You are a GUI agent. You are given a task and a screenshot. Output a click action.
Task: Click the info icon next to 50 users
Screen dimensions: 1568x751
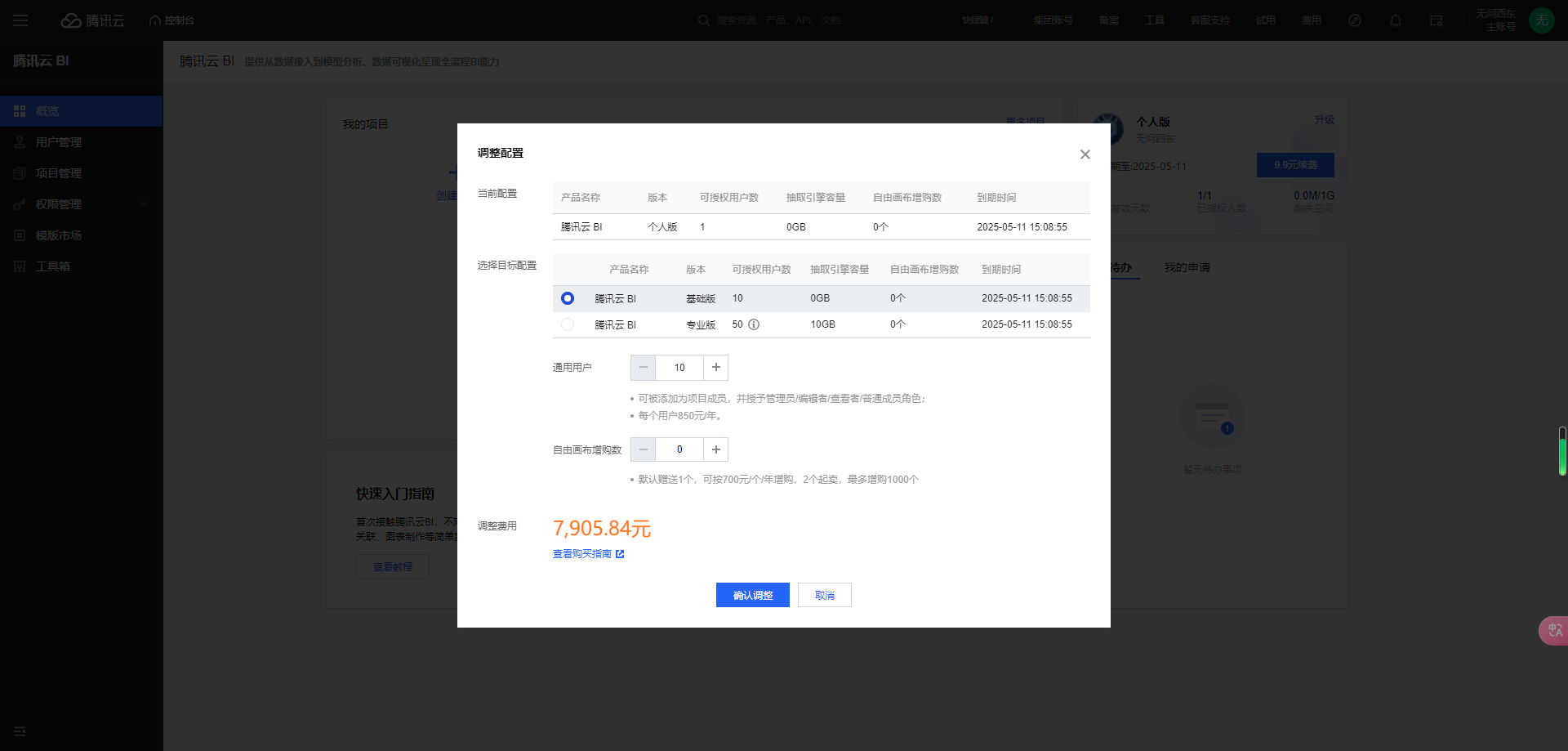tap(754, 324)
